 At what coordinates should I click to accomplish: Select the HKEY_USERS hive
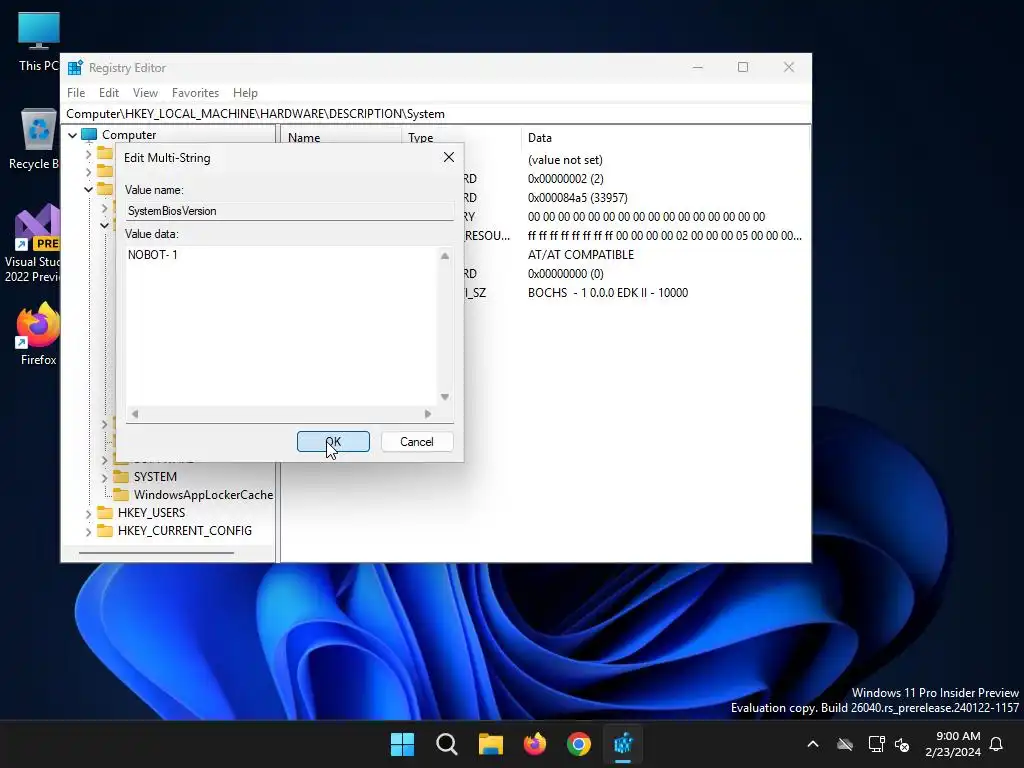click(x=151, y=513)
